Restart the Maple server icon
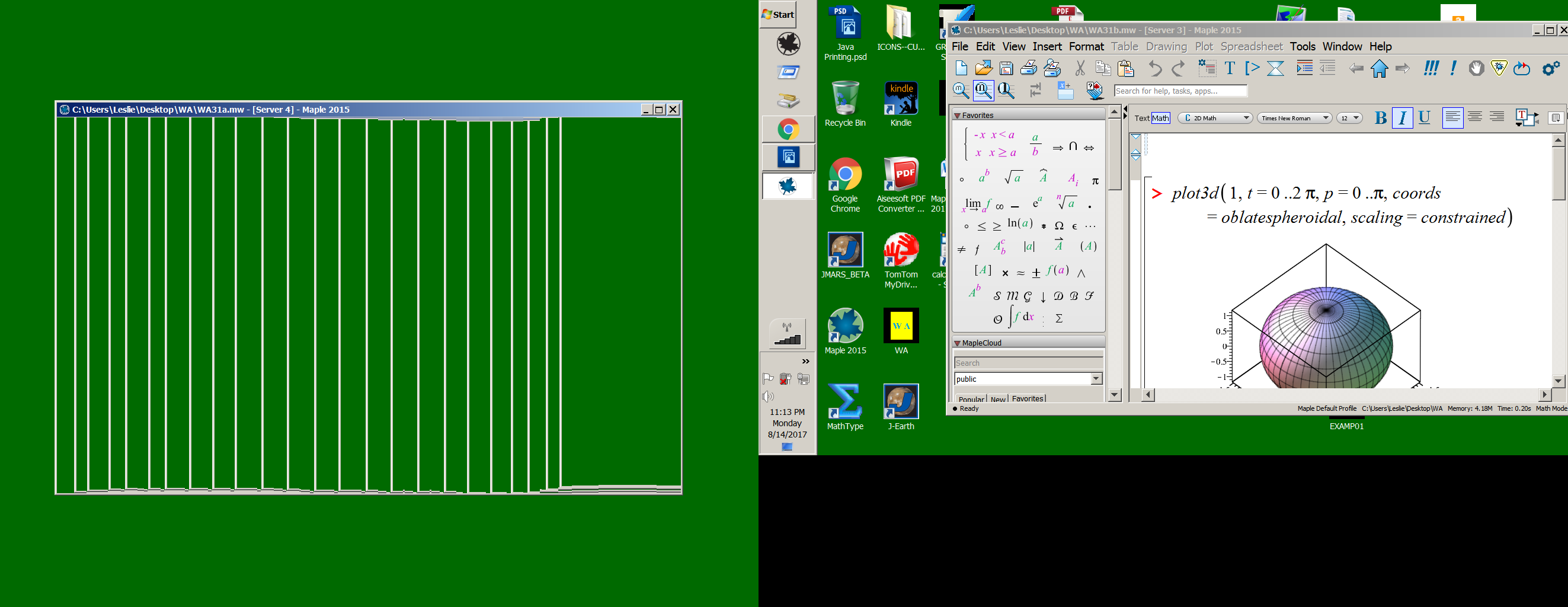 1521,68
